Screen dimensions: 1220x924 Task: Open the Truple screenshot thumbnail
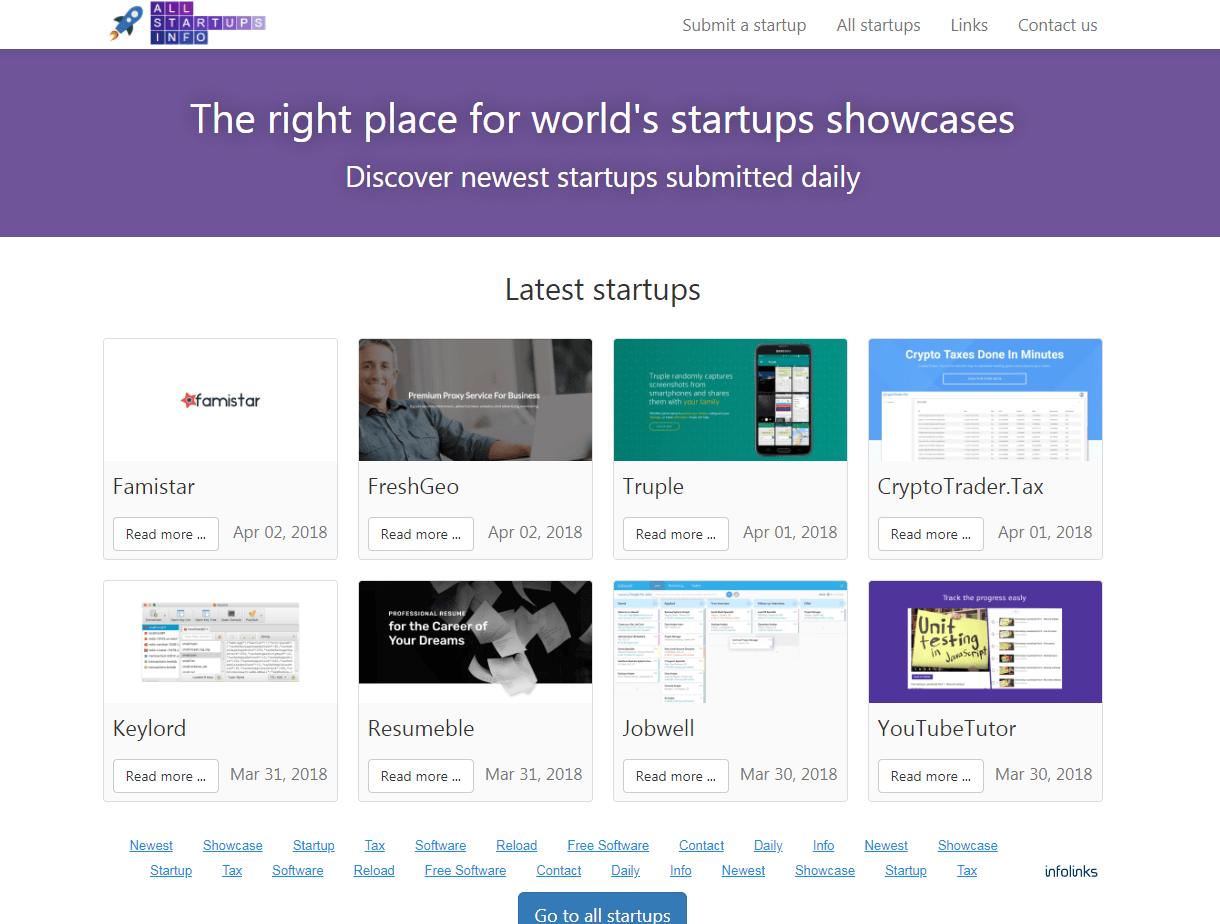[730, 400]
